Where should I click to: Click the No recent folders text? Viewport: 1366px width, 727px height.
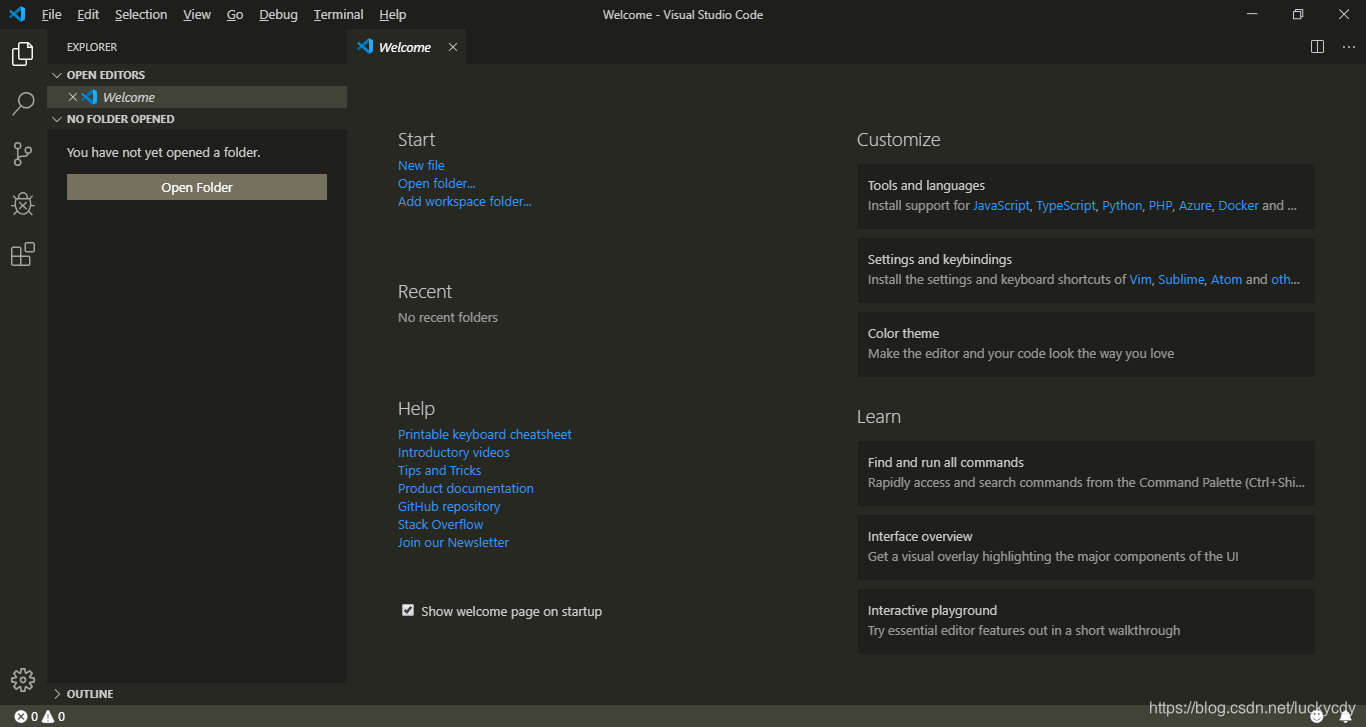[448, 318]
